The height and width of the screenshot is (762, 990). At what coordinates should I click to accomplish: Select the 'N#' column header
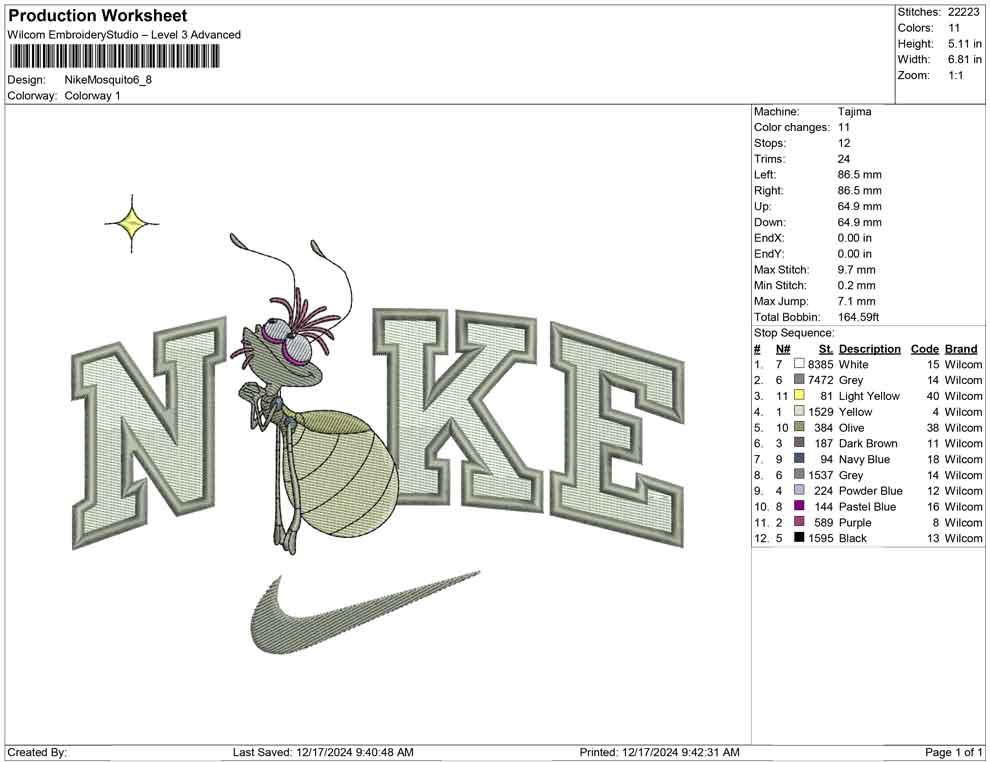point(783,348)
